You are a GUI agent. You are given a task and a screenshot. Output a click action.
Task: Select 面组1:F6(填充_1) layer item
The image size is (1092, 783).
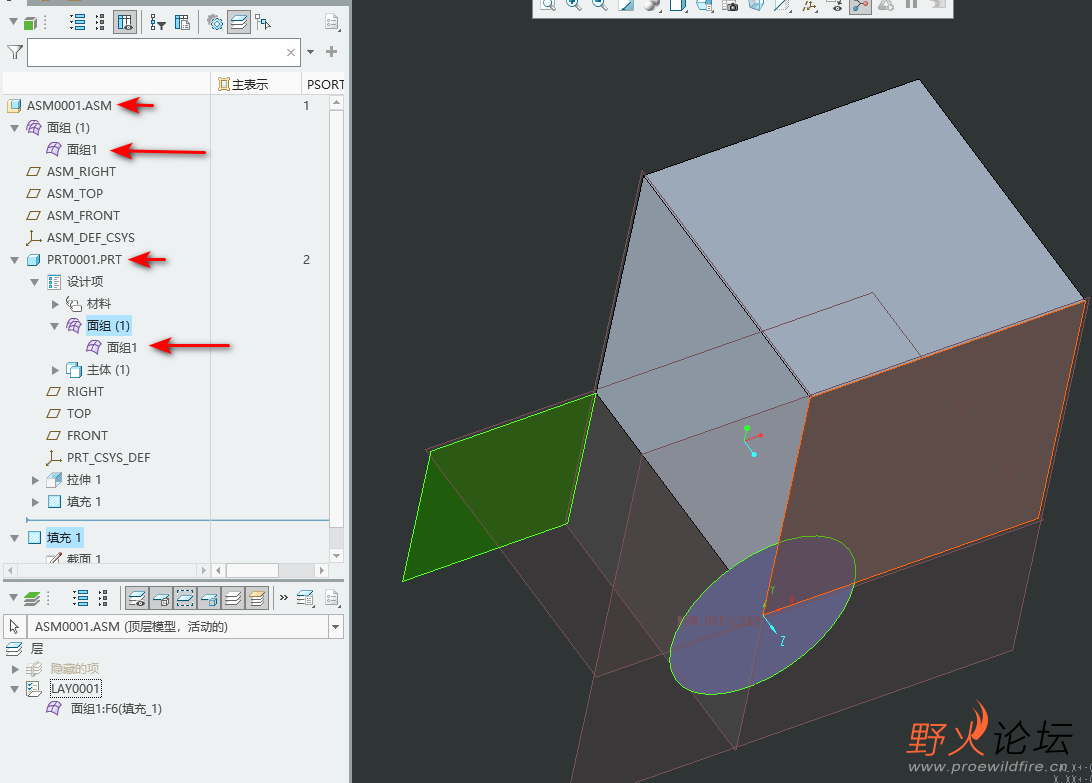pos(116,709)
